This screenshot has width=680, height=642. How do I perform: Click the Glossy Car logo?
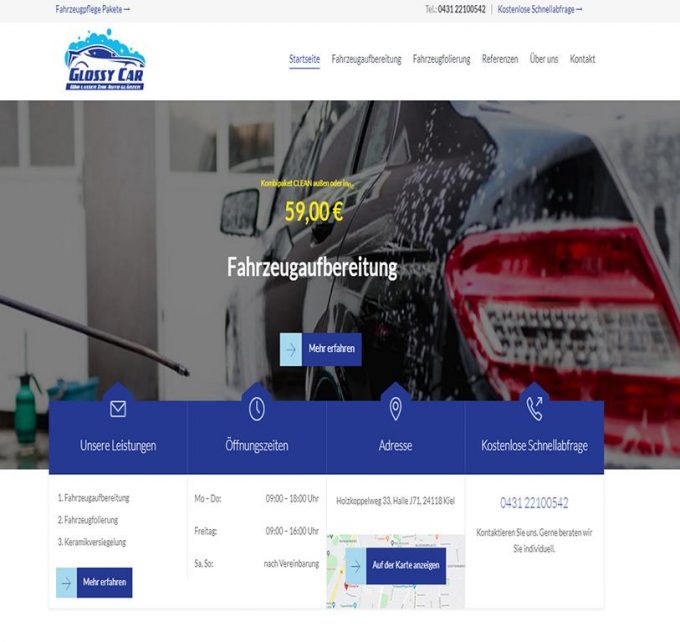tap(105, 60)
